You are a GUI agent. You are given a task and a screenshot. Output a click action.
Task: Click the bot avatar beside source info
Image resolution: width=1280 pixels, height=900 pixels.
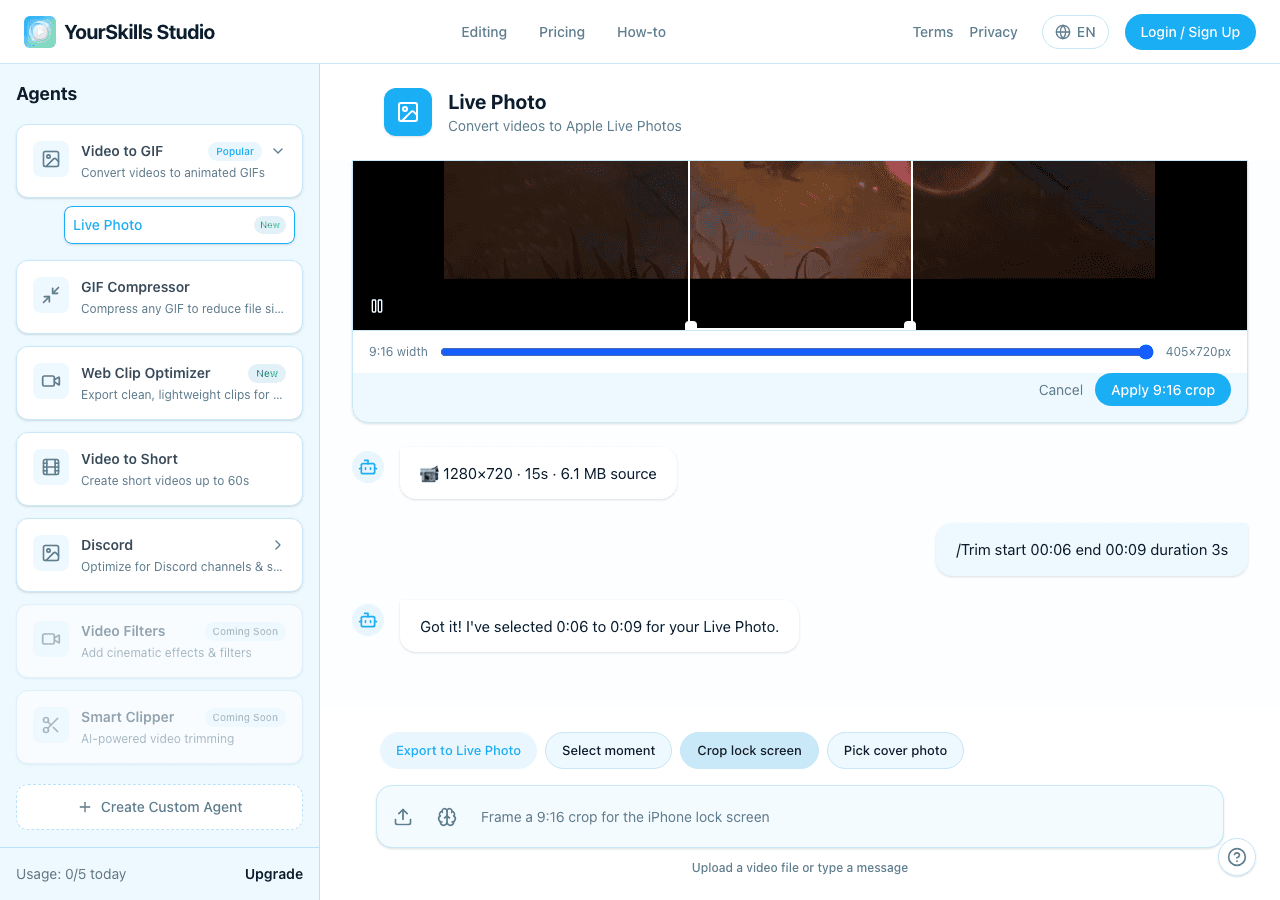coord(368,467)
